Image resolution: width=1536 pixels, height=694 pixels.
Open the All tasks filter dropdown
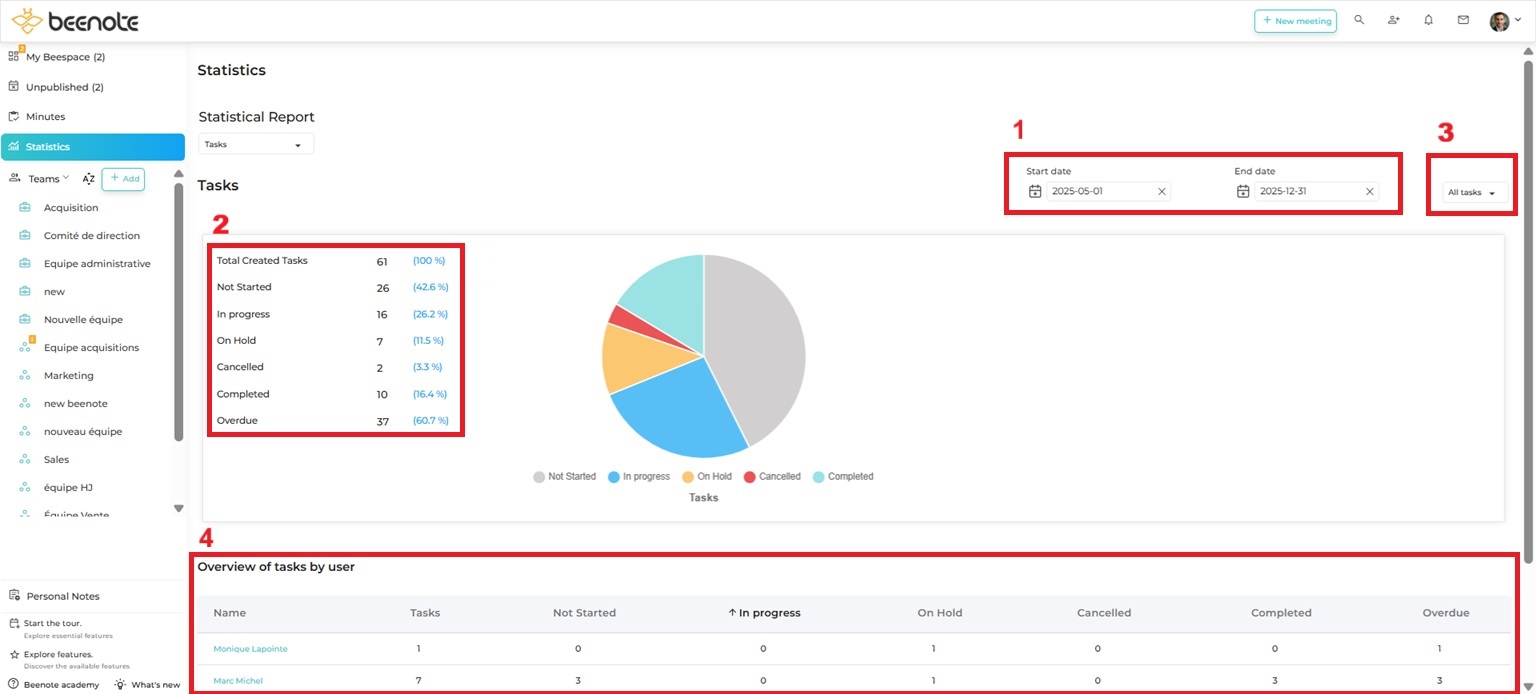[1470, 192]
